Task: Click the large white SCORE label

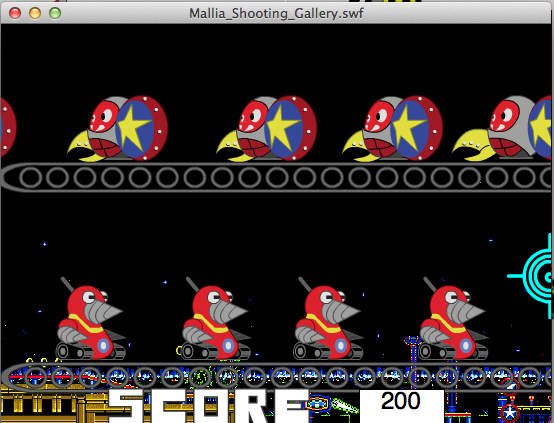Action: [208, 406]
